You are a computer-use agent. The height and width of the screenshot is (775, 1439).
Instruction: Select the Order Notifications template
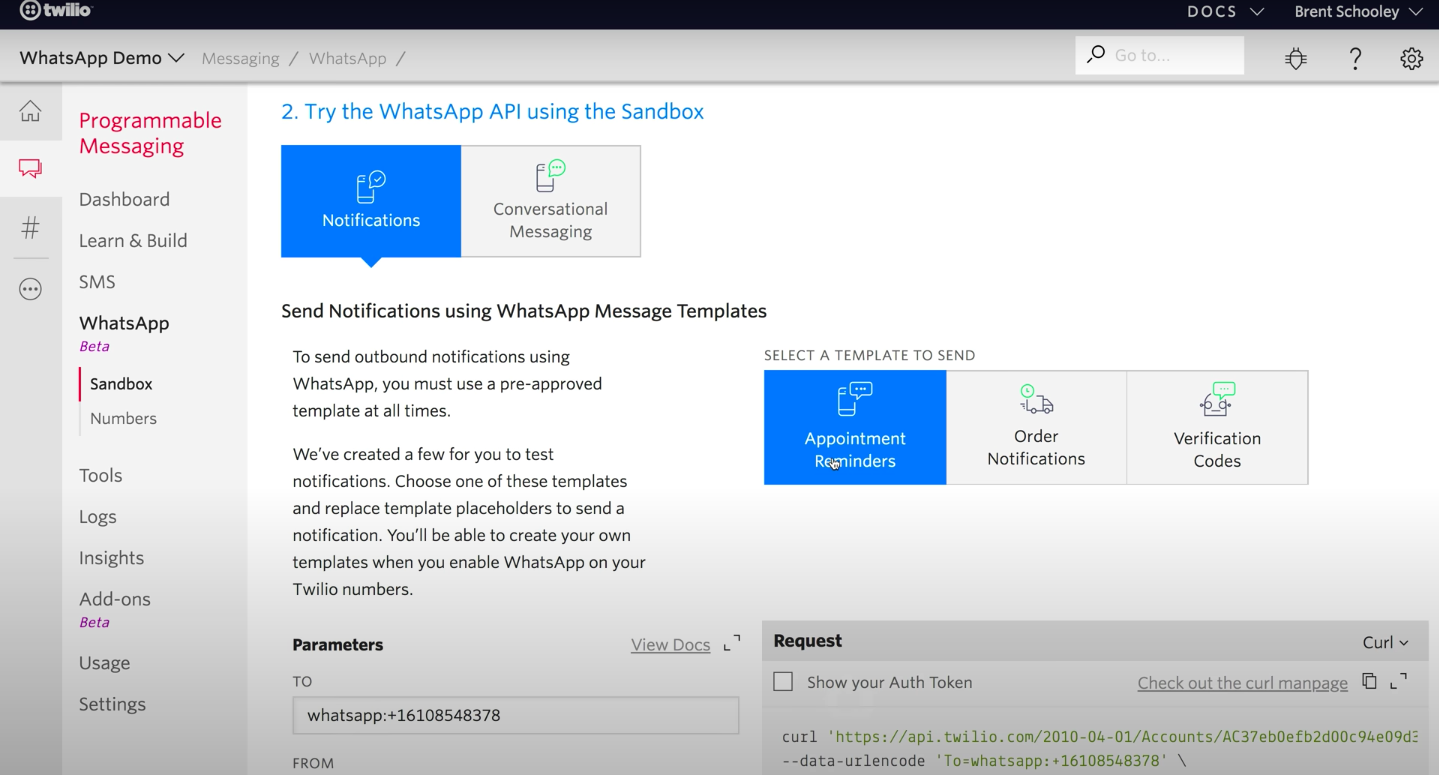[x=1036, y=428]
